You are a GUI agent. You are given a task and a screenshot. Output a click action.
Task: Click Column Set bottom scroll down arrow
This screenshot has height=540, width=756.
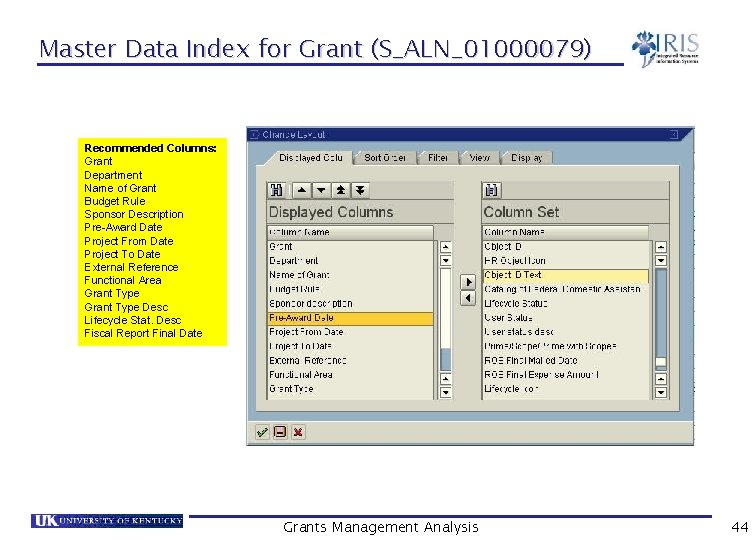click(x=661, y=392)
